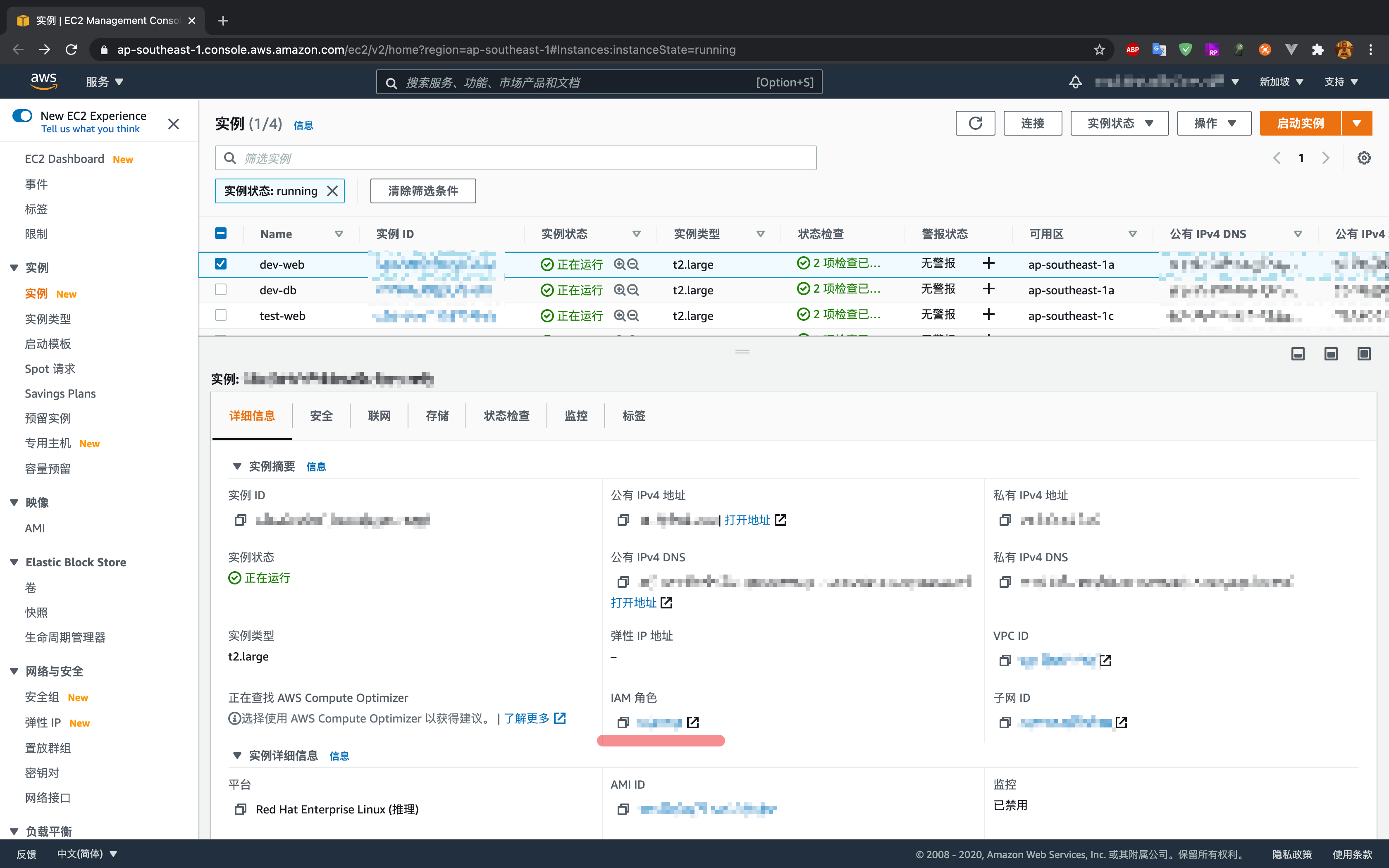Check the dev-db instance checkbox
Screen dimensions: 1389x868
click(x=220, y=289)
